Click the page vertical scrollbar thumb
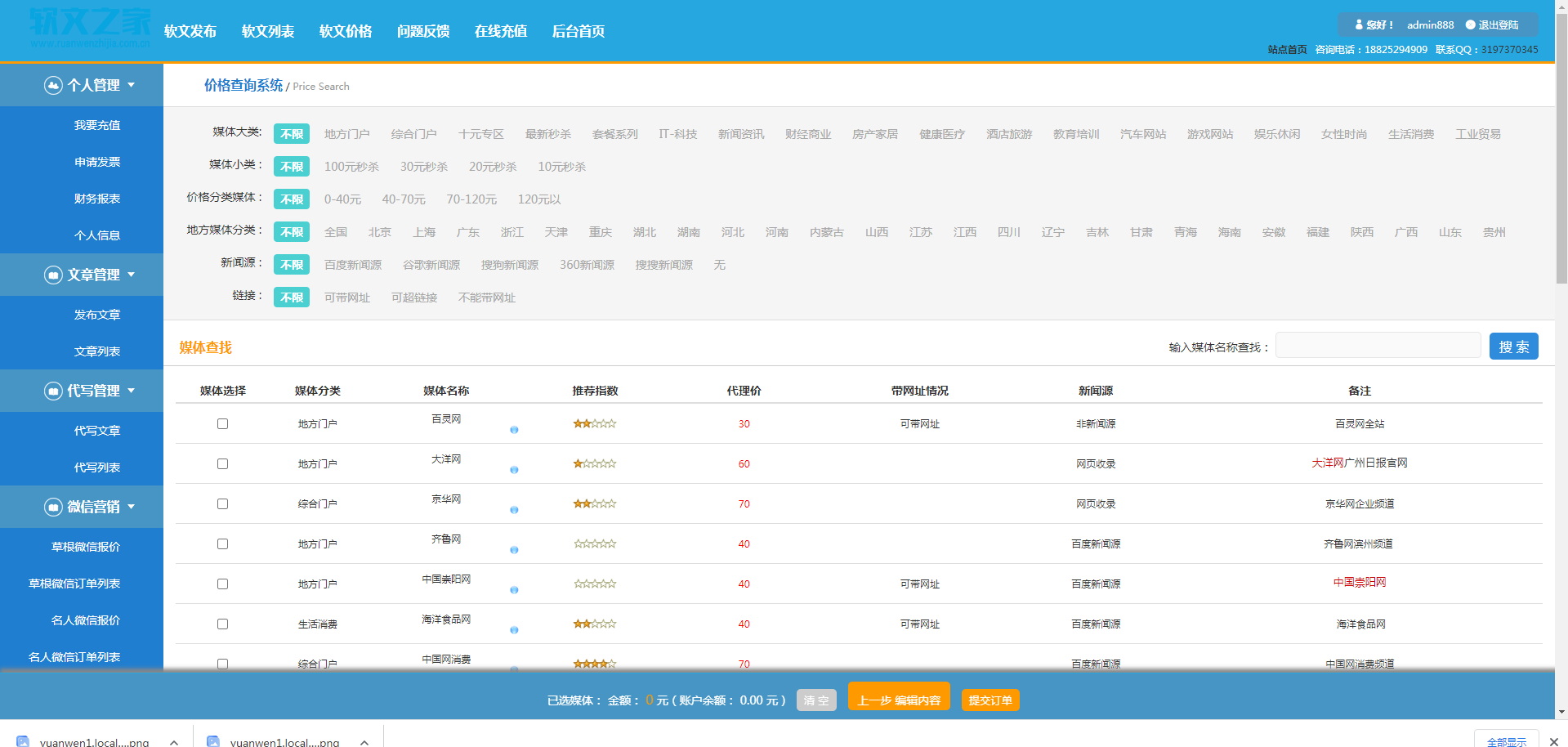The width and height of the screenshot is (1568, 747). coord(1561,147)
